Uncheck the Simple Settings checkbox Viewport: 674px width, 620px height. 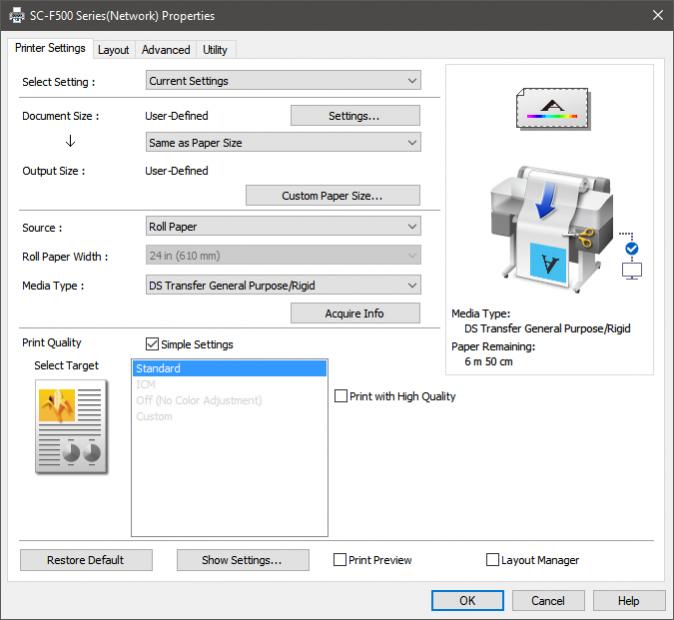pos(152,344)
